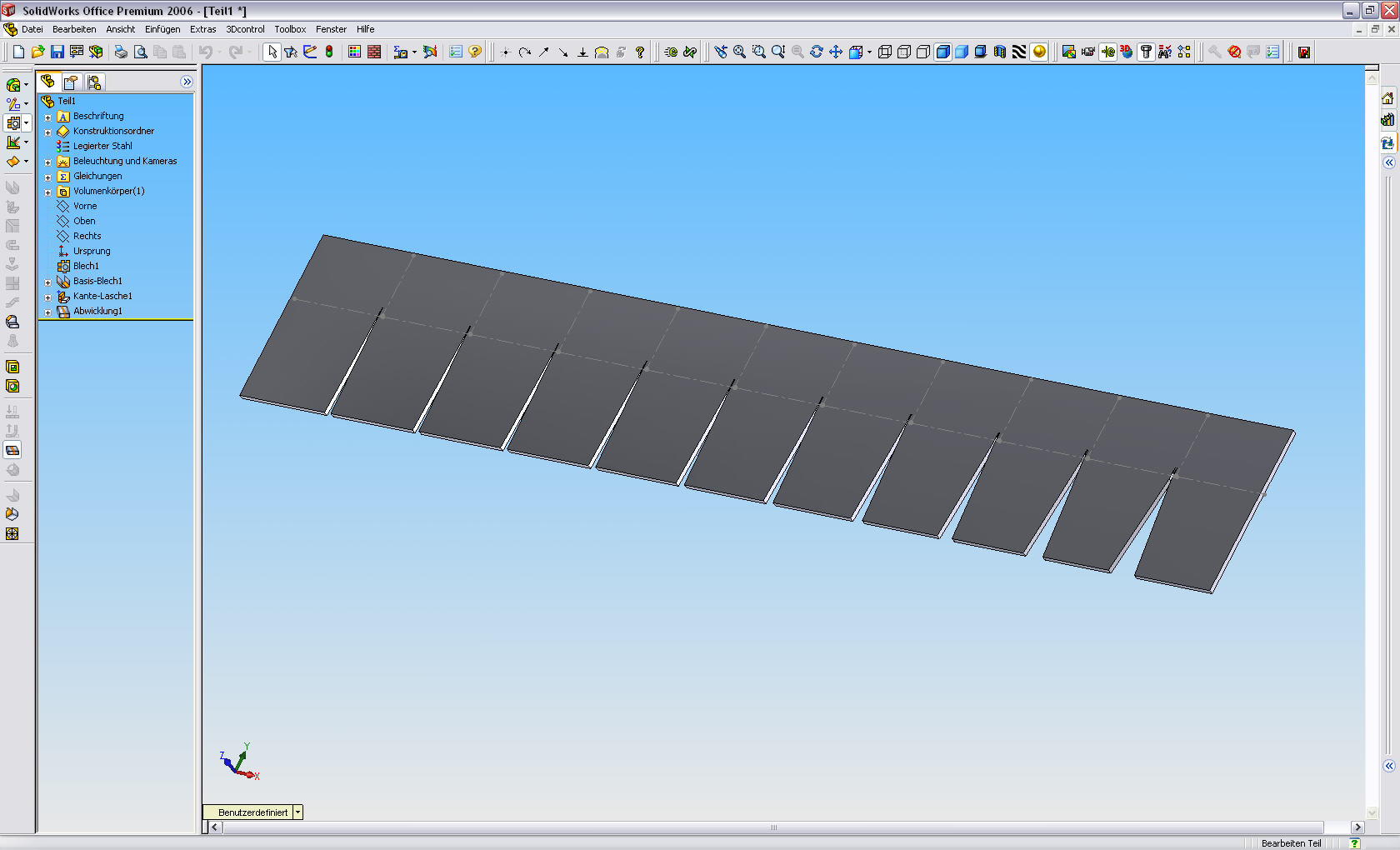Switch to Wireframe display mode
This screenshot has width=1400, height=850.
(884, 52)
